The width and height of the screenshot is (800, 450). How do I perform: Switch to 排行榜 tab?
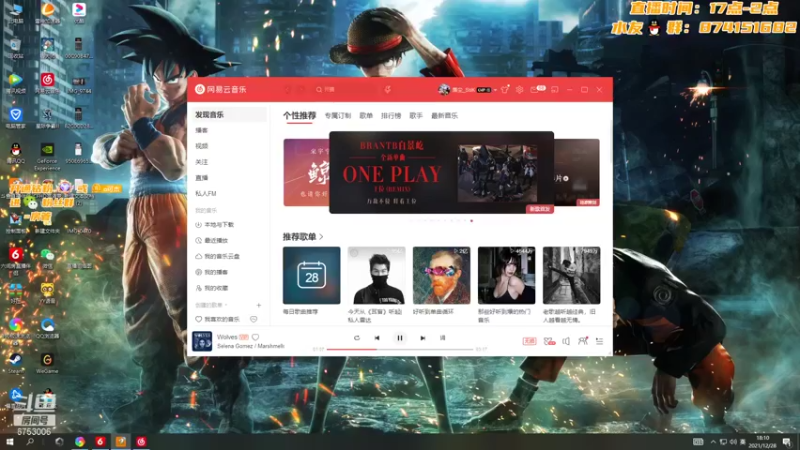[391, 116]
